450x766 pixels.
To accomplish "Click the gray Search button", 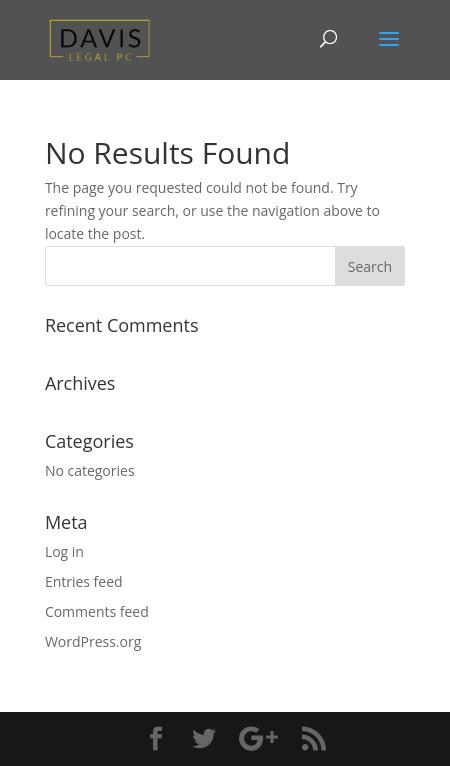I will pyautogui.click(x=370, y=266).
